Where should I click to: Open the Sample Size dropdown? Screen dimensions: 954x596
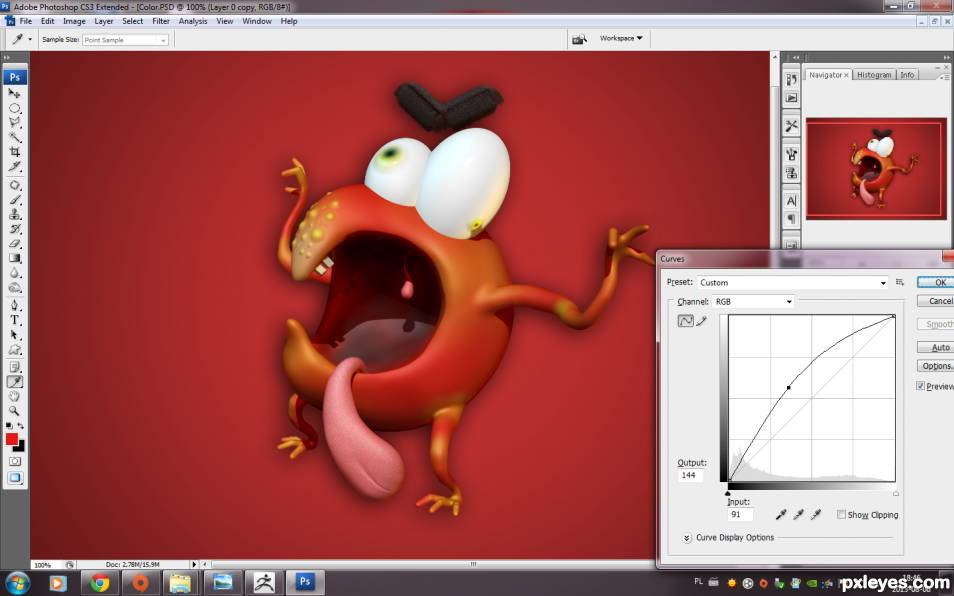[125, 40]
